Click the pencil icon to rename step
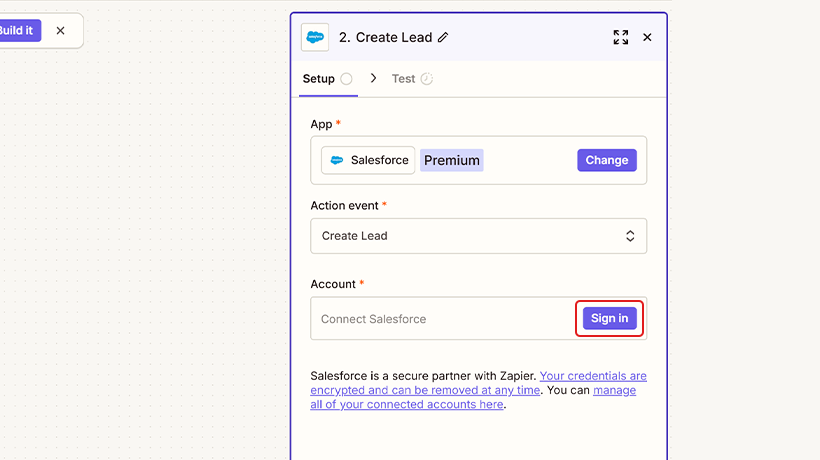The height and width of the screenshot is (460, 820). [443, 38]
